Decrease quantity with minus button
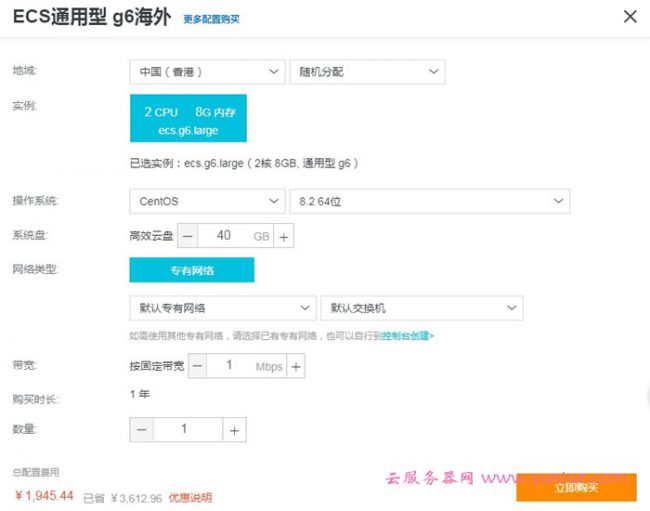The image size is (650, 511). pyautogui.click(x=141, y=430)
